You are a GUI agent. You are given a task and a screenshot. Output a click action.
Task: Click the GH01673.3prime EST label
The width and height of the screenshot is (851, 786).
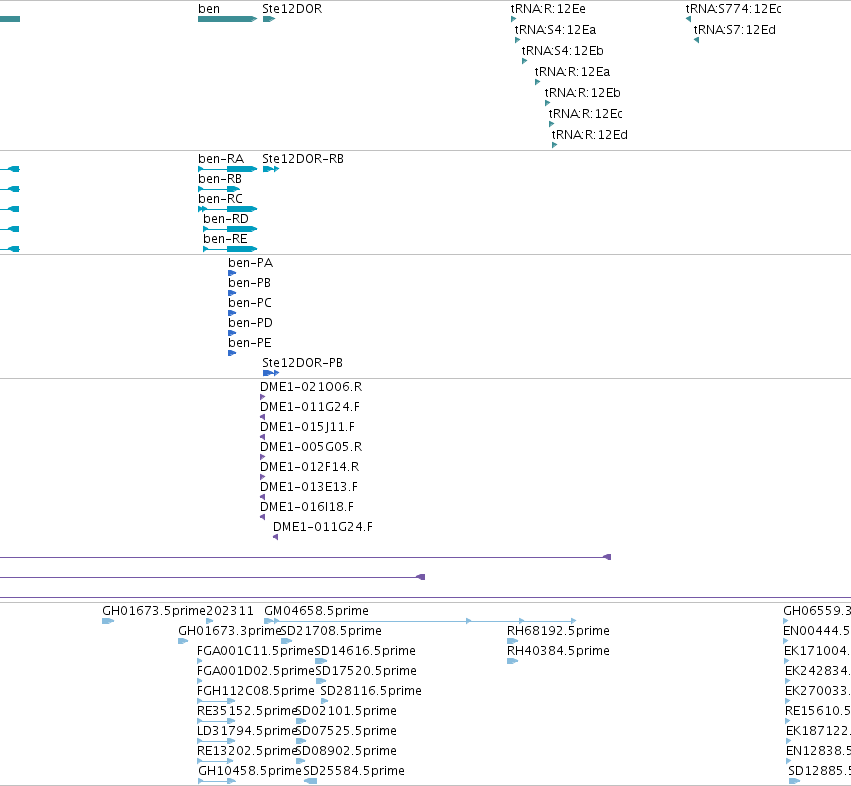pyautogui.click(x=228, y=631)
